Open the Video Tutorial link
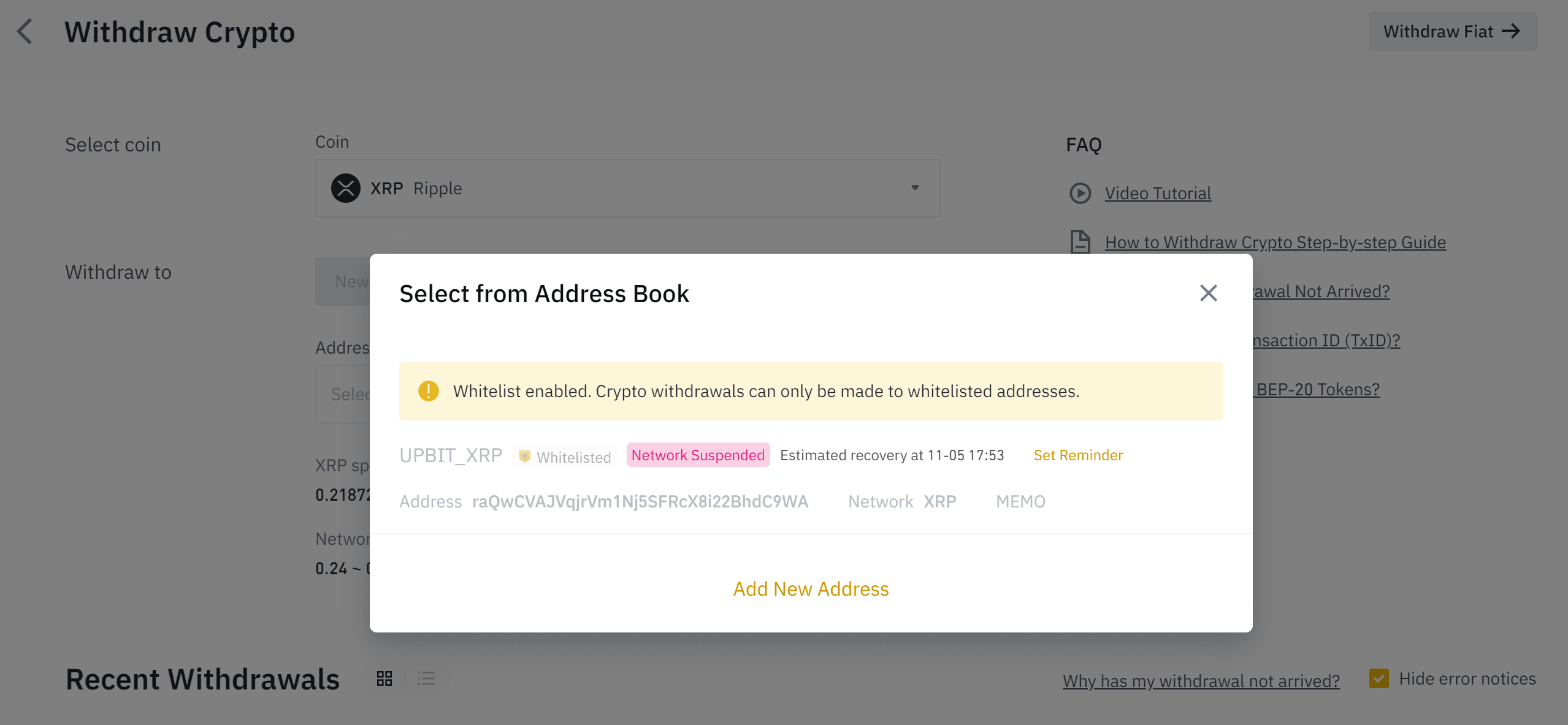The width and height of the screenshot is (1568, 725). click(1158, 194)
